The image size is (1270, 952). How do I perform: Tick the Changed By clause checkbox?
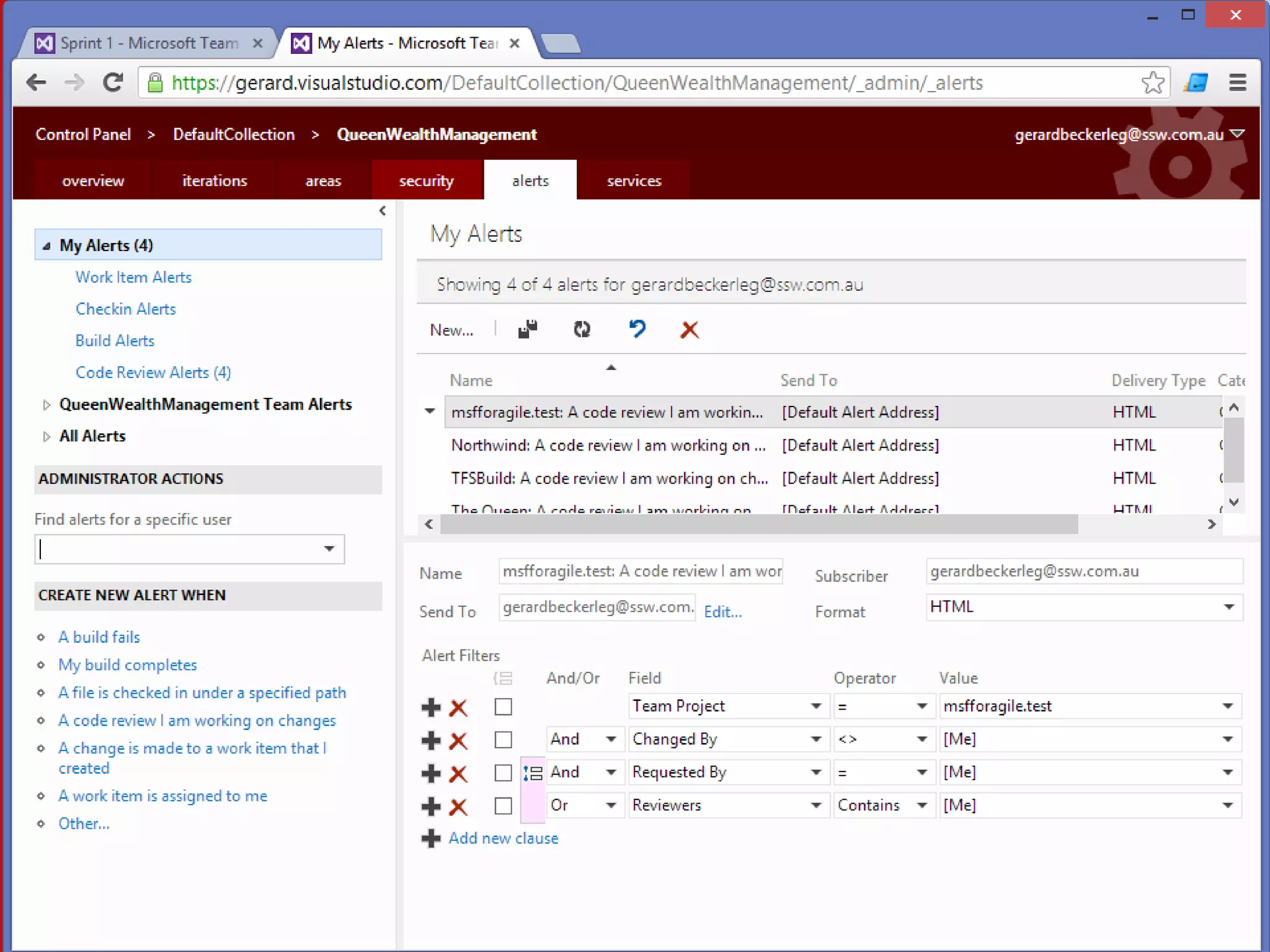(x=503, y=739)
